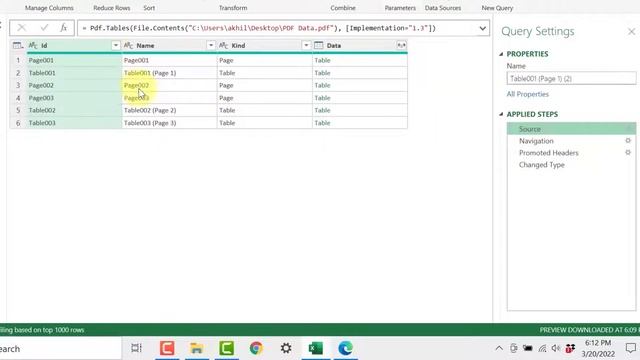This screenshot has width=640, height=360.
Task: Select the Data column header
Action: tap(360, 45)
